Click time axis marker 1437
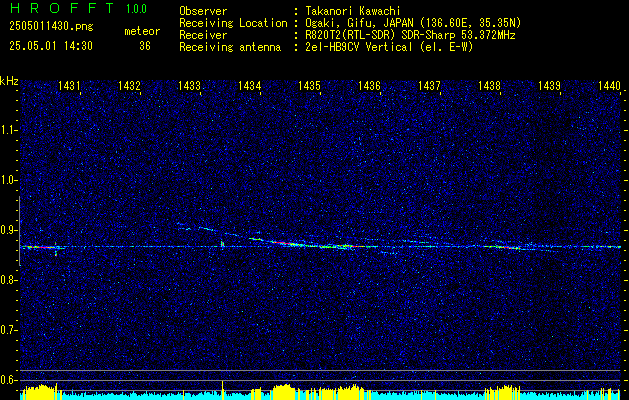This screenshot has height=400, width=629. tap(429, 85)
